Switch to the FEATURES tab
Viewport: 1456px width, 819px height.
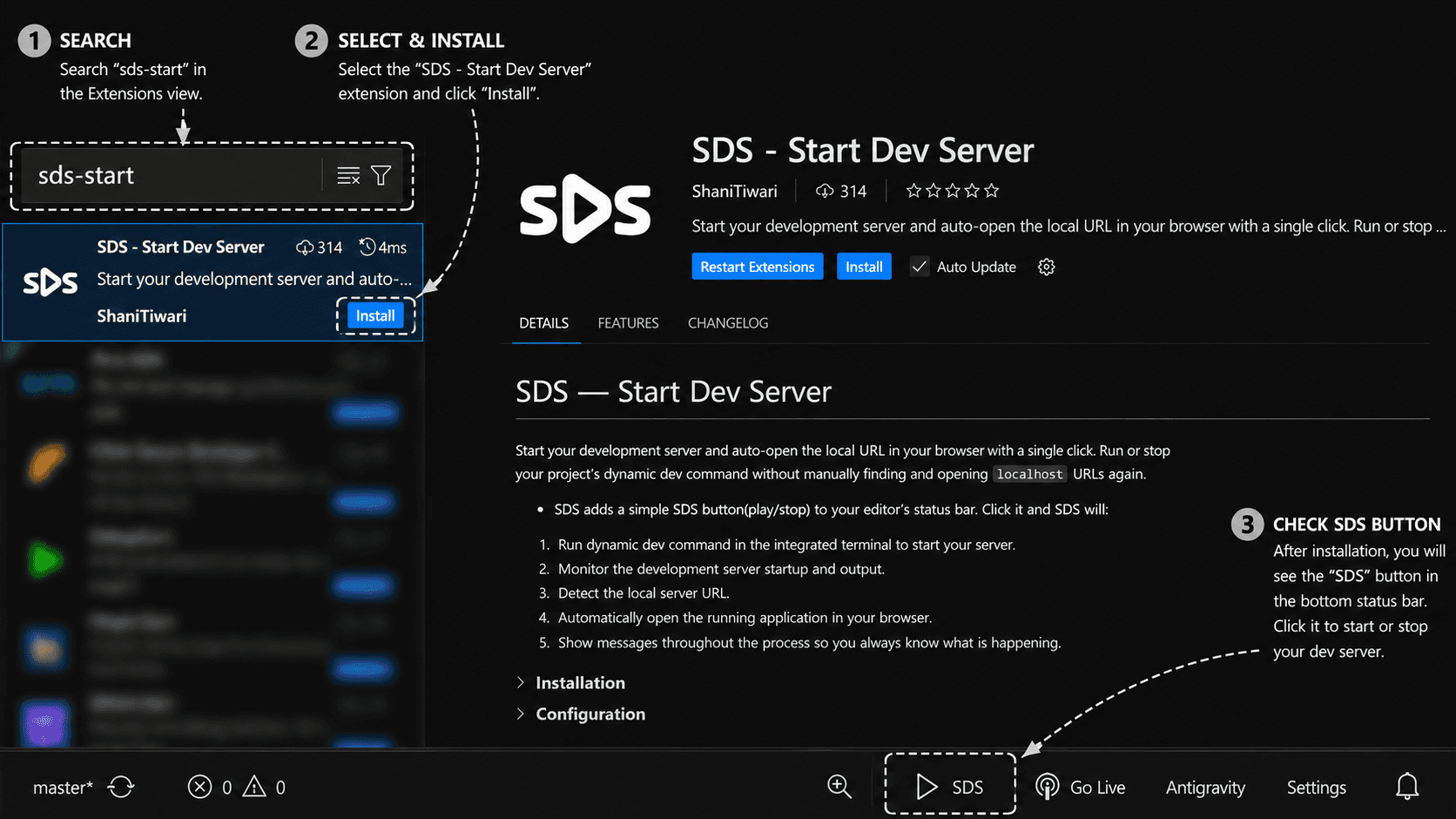click(629, 323)
